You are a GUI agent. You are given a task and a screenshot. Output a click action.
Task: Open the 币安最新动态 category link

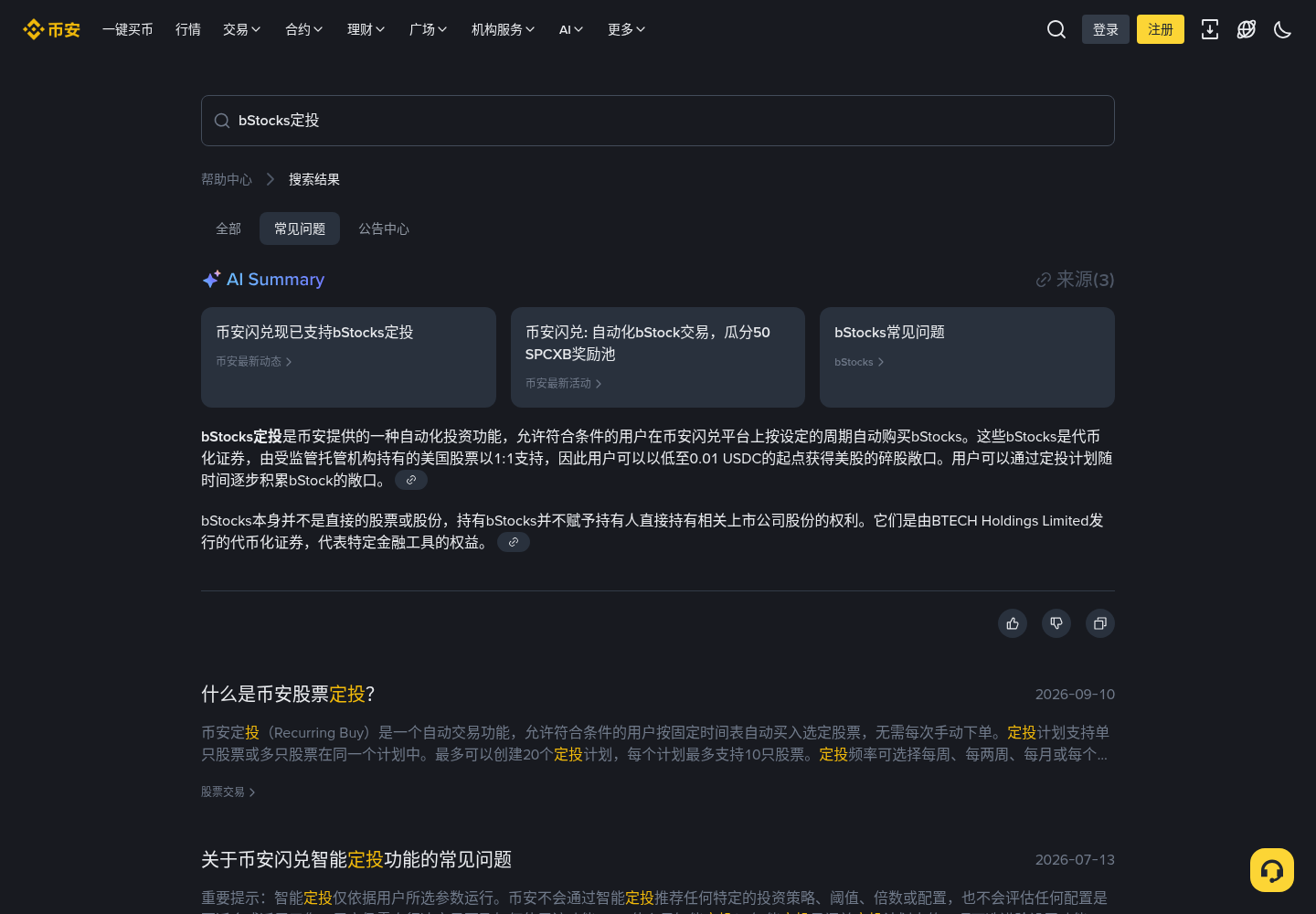pos(254,362)
